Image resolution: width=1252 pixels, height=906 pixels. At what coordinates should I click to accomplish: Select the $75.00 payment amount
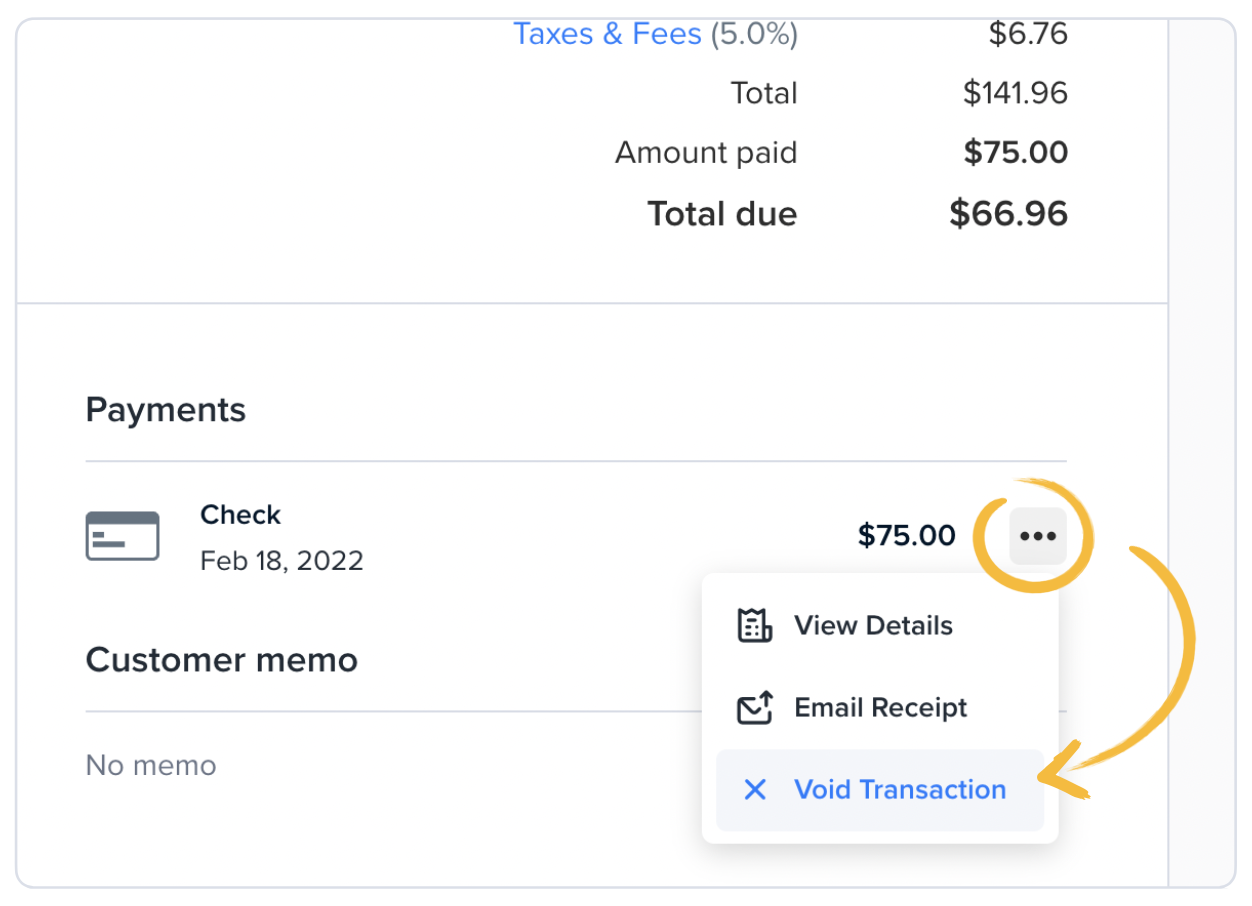[906, 535]
